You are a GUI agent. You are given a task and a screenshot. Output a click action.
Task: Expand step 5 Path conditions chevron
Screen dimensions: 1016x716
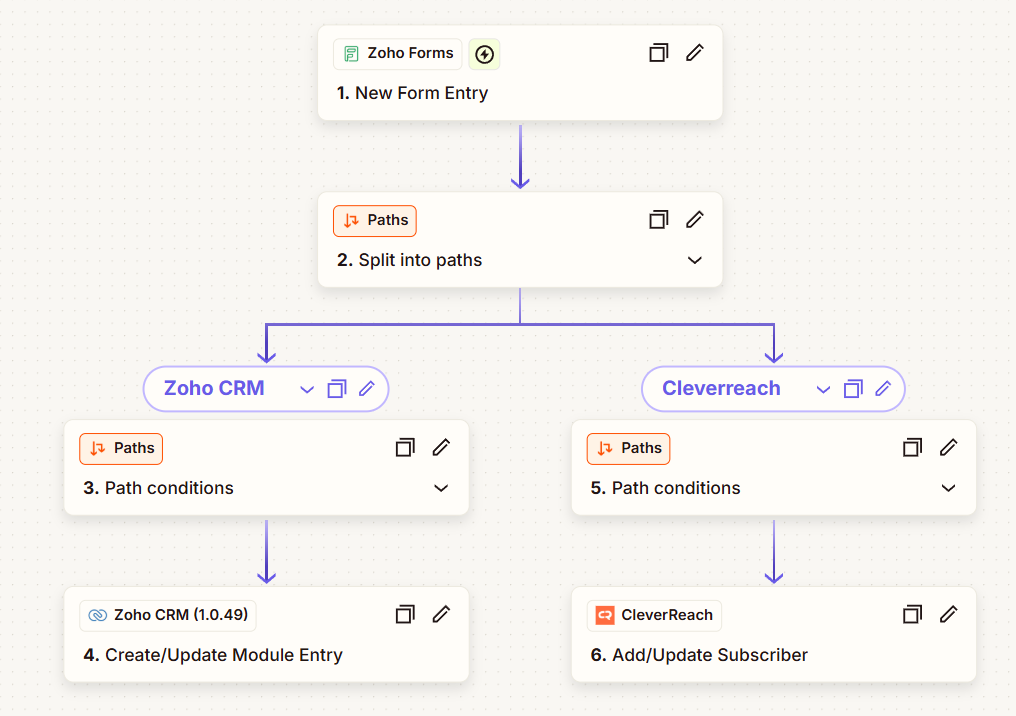(948, 489)
